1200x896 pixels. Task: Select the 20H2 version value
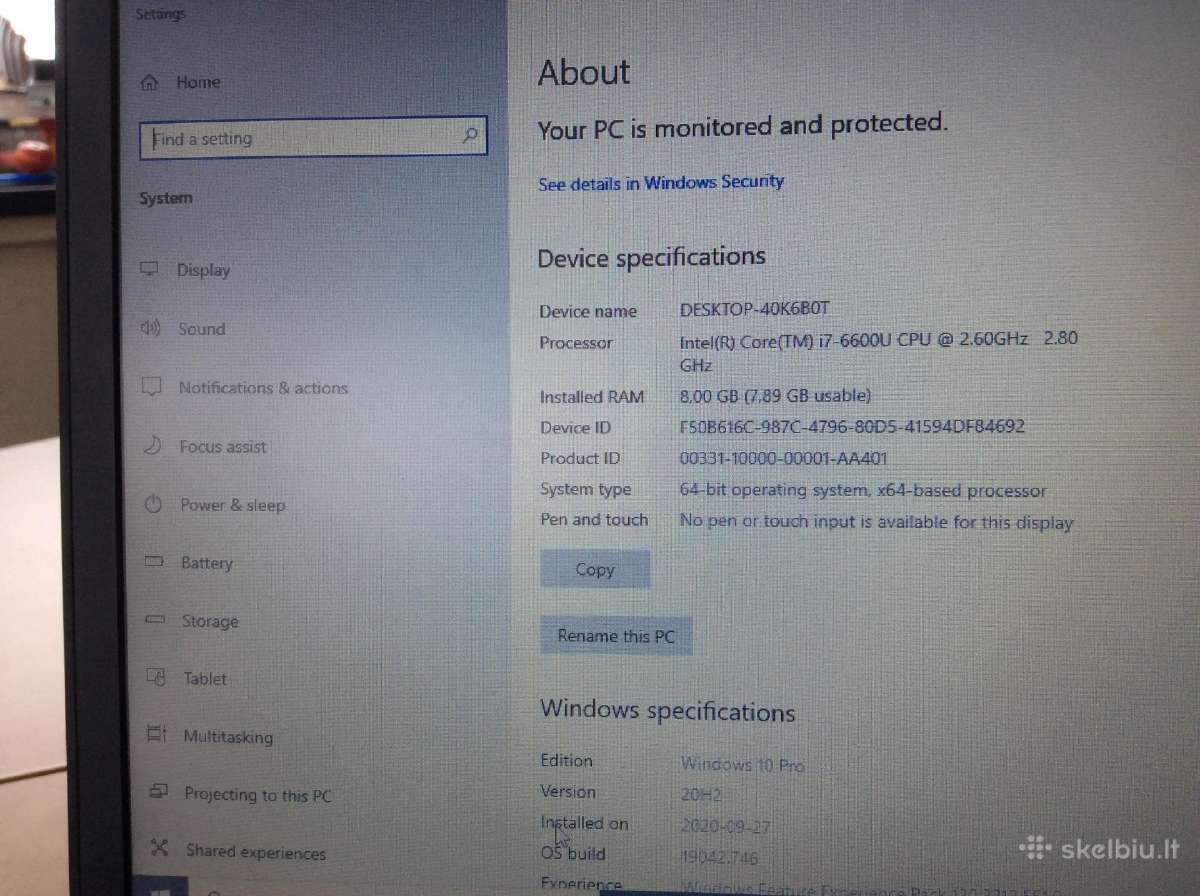click(x=701, y=796)
